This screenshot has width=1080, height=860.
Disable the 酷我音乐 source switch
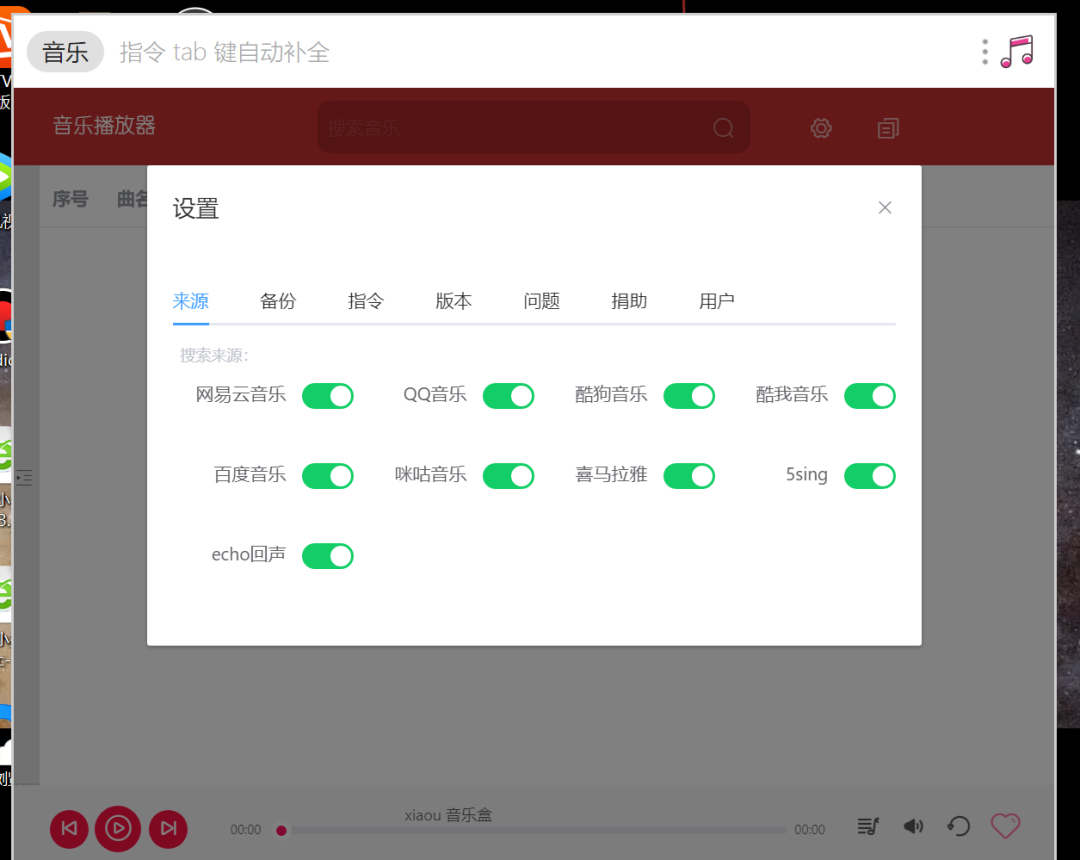click(870, 396)
